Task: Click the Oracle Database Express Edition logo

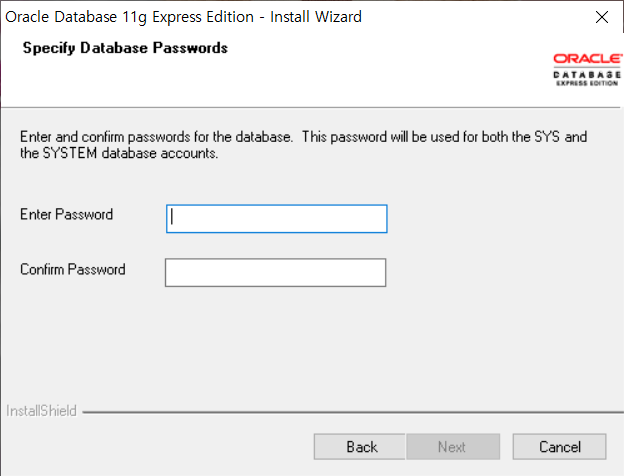Action: point(587,70)
